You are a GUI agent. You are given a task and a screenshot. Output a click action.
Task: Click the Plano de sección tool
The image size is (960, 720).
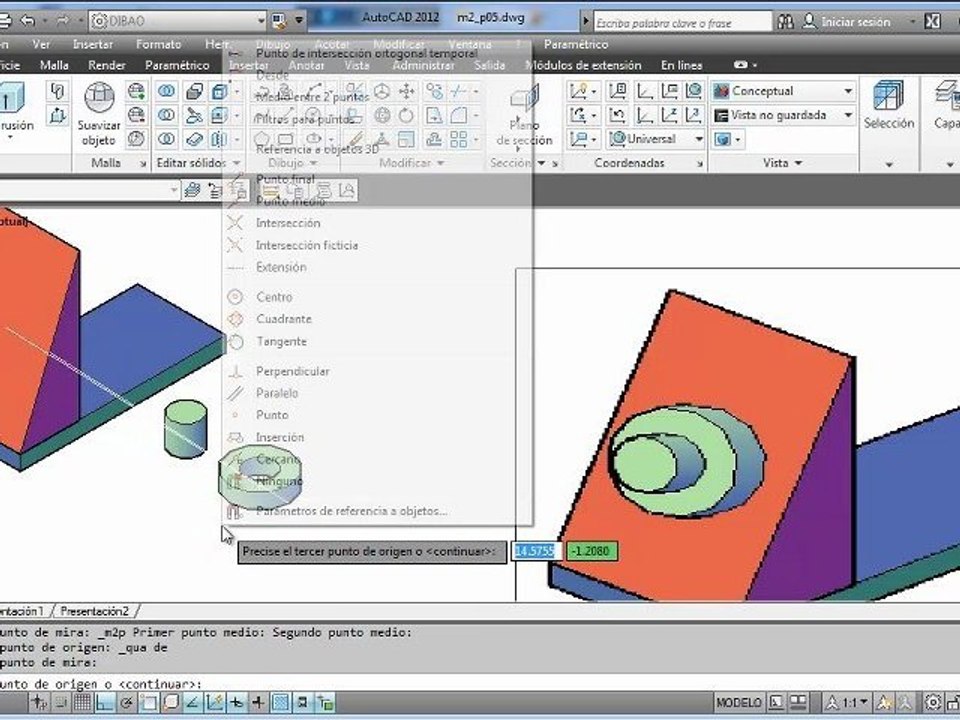click(x=524, y=116)
